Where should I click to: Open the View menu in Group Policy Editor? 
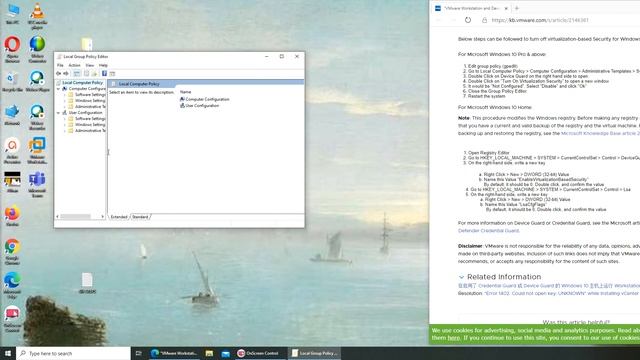[90, 65]
